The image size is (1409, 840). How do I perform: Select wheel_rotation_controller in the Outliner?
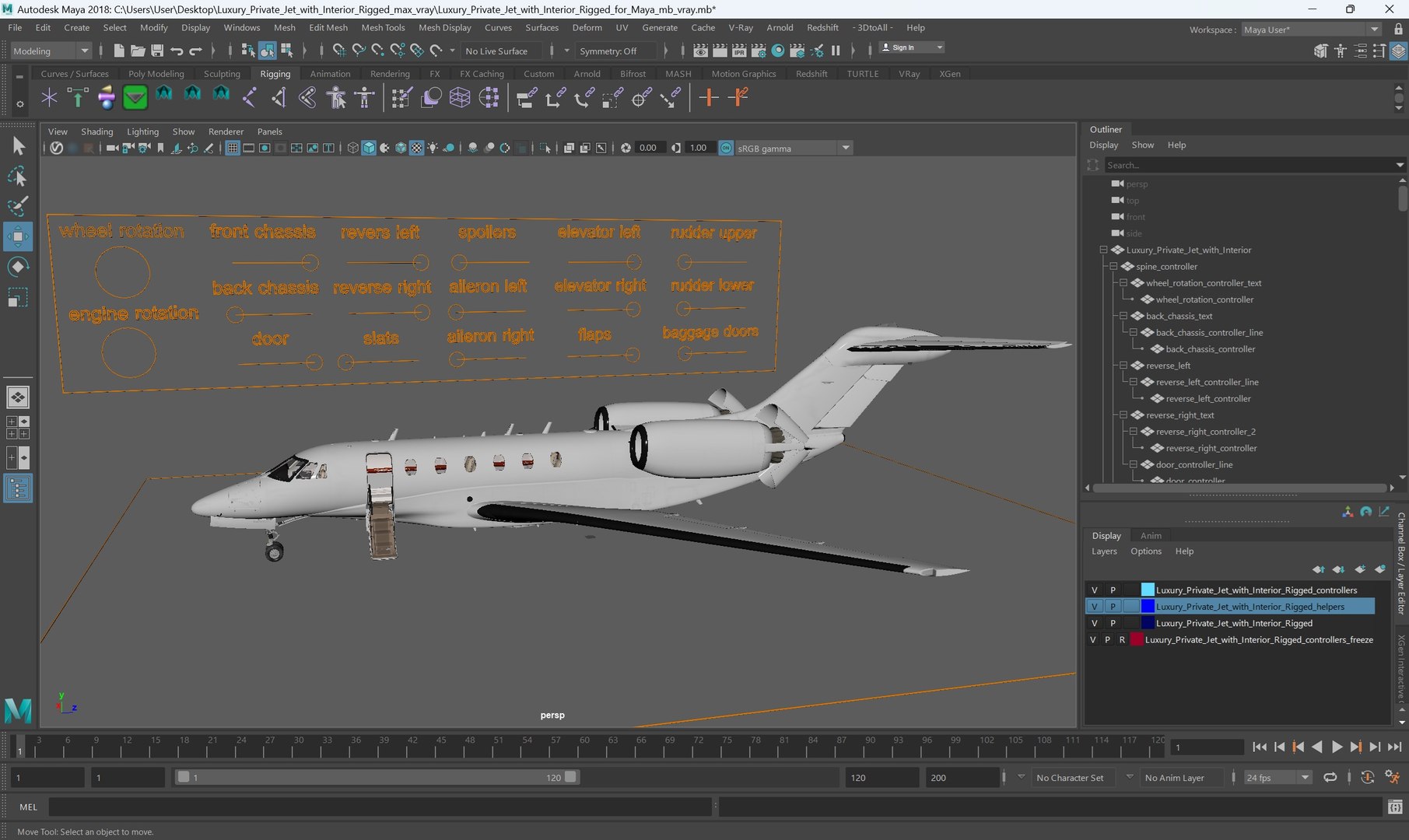click(1204, 299)
